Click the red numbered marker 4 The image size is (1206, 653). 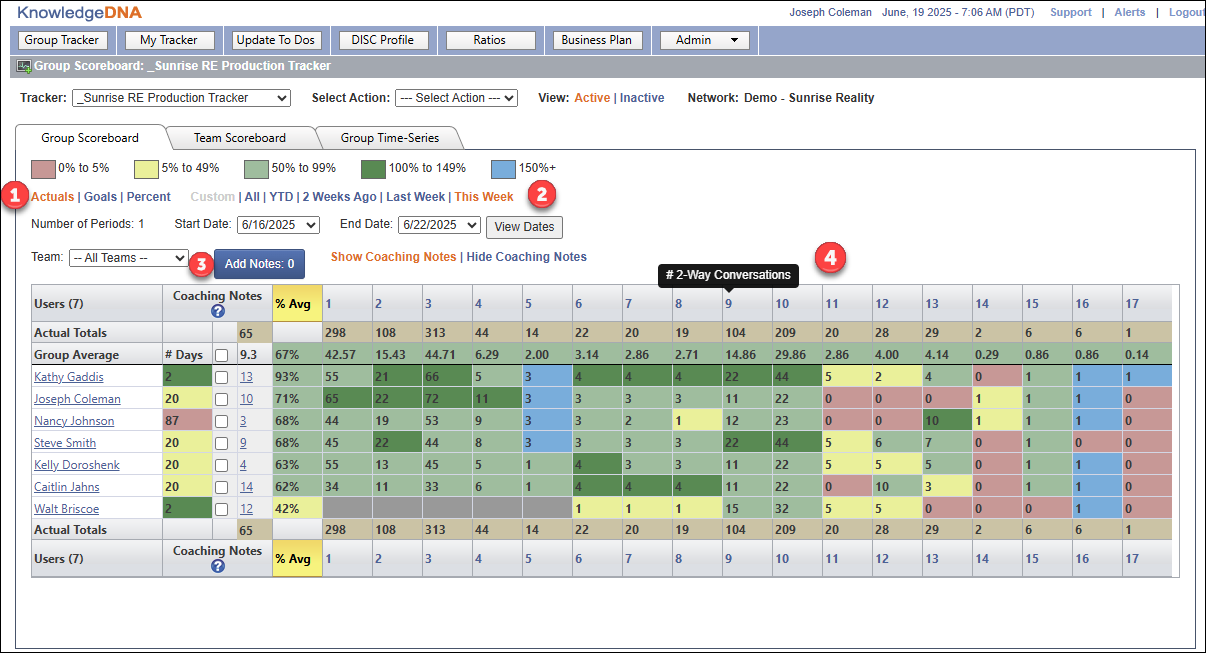[831, 258]
